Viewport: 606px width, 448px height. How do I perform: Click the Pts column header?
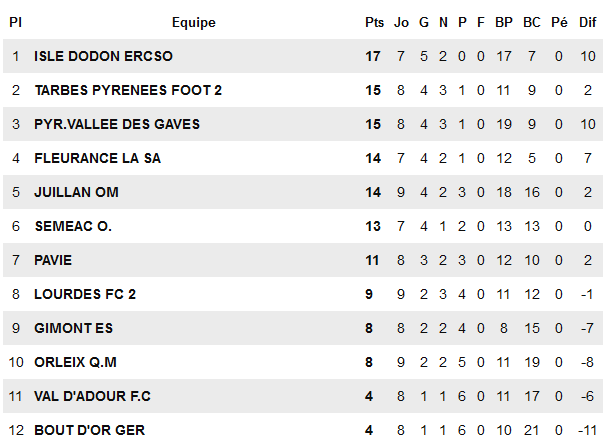point(374,22)
